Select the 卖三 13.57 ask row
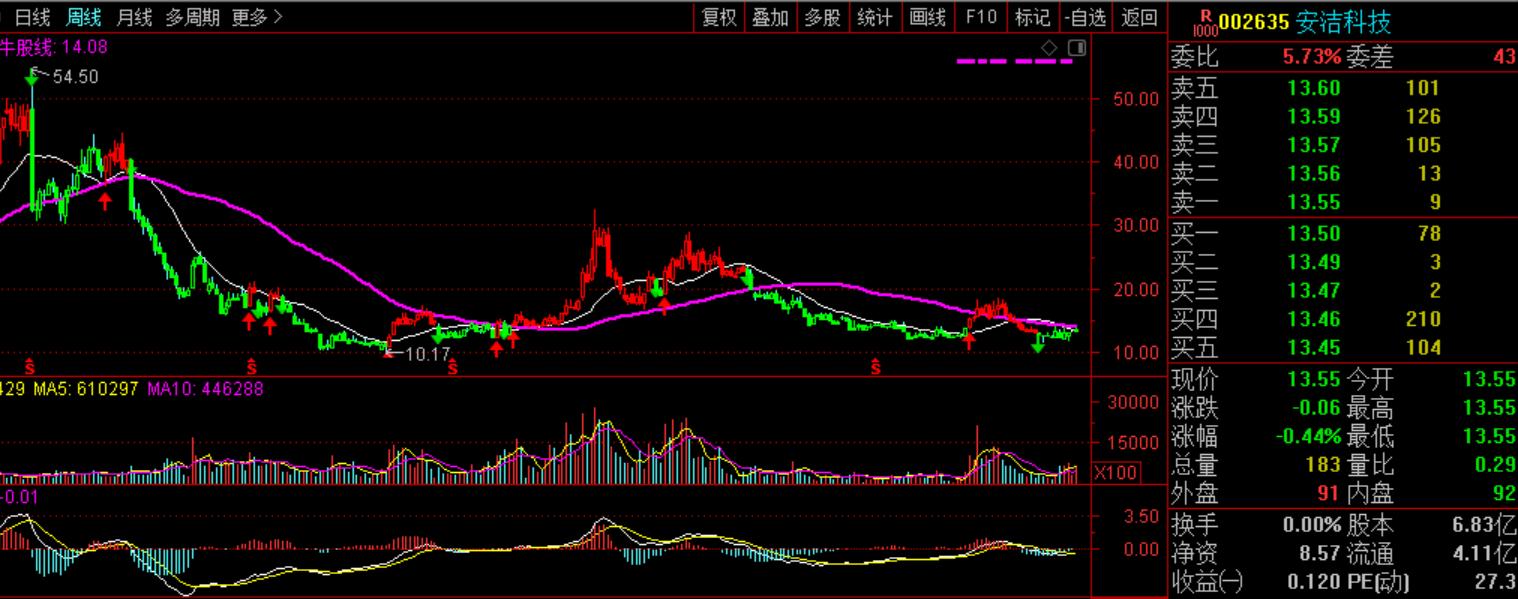 point(1343,146)
